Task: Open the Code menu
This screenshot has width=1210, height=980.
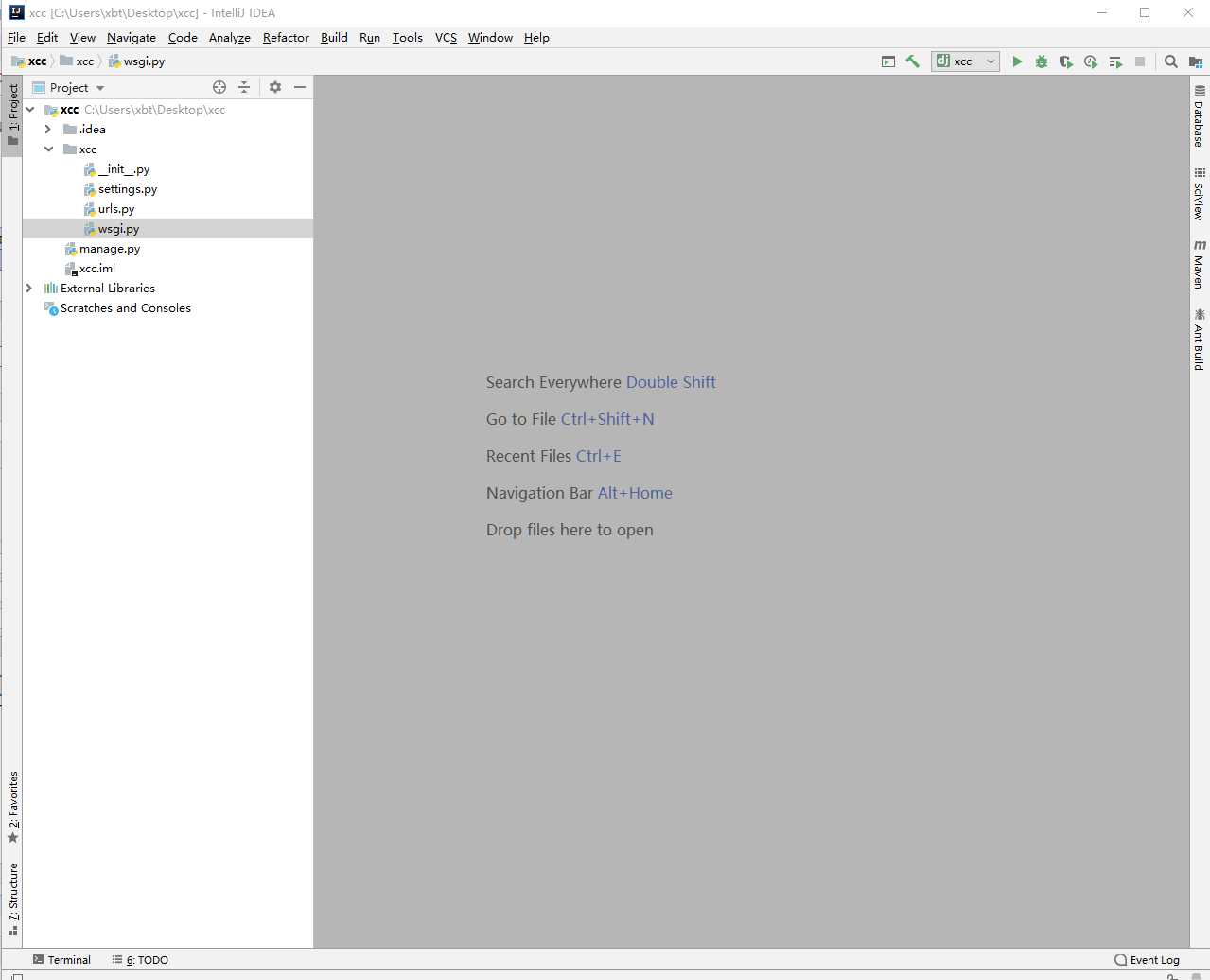Action: (183, 38)
